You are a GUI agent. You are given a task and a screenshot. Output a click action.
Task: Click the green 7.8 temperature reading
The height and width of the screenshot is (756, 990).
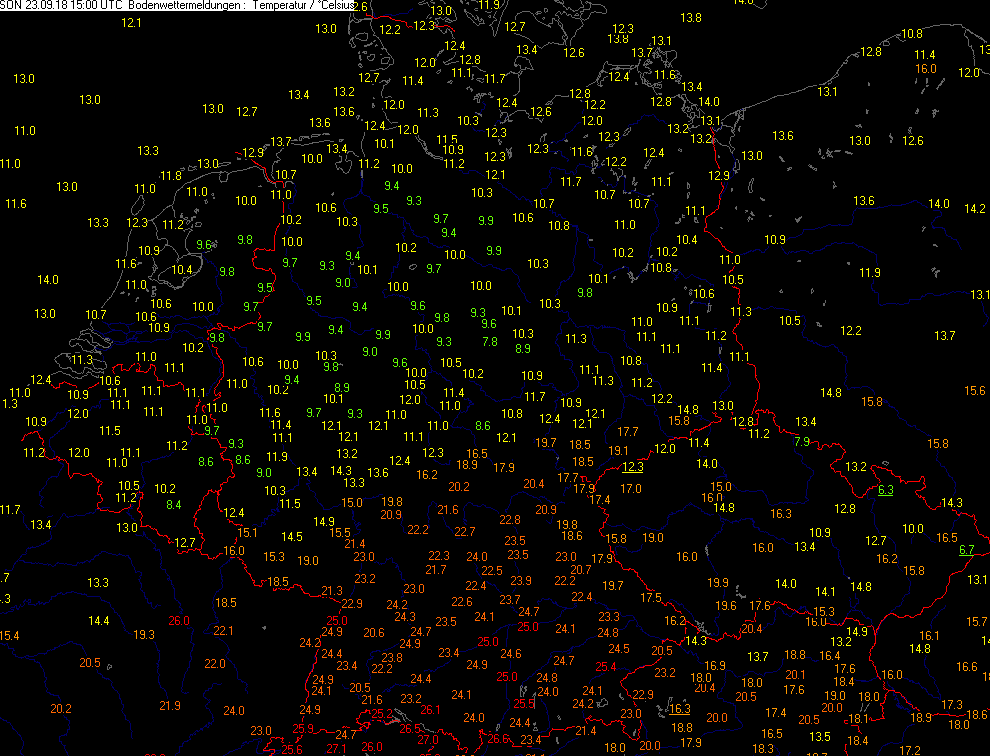pos(490,342)
